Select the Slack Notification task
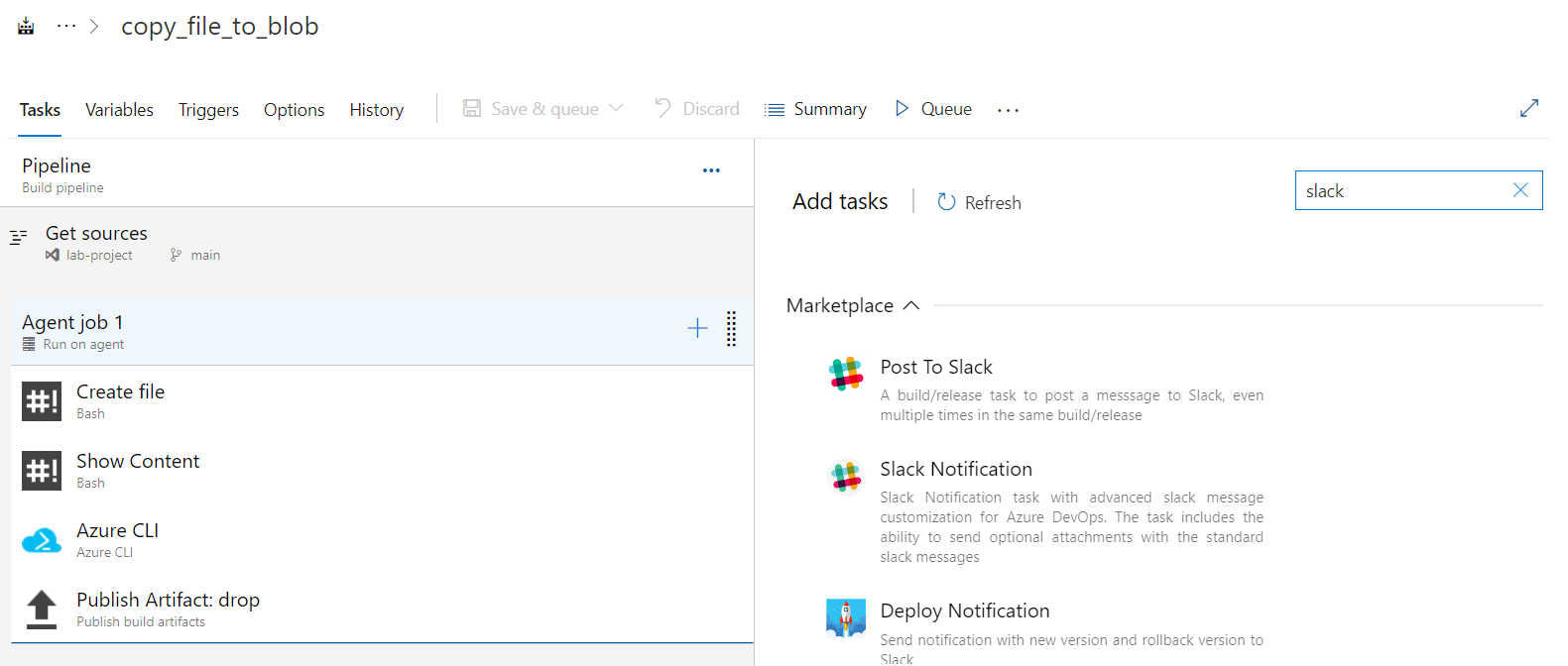Image resolution: width=1568 pixels, height=666 pixels. [1046, 511]
